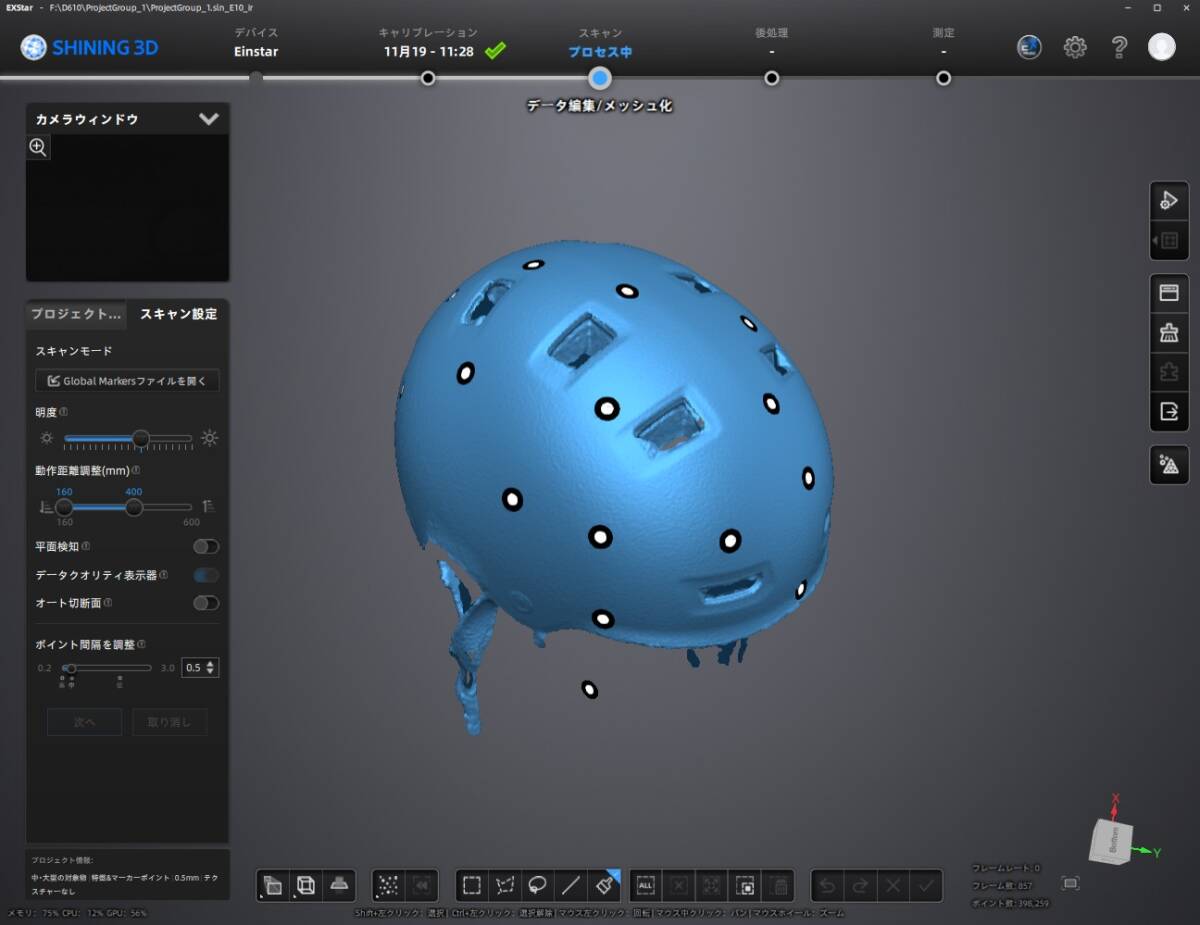
Task: Click the point interval stepper arrows
Action: [x=211, y=668]
